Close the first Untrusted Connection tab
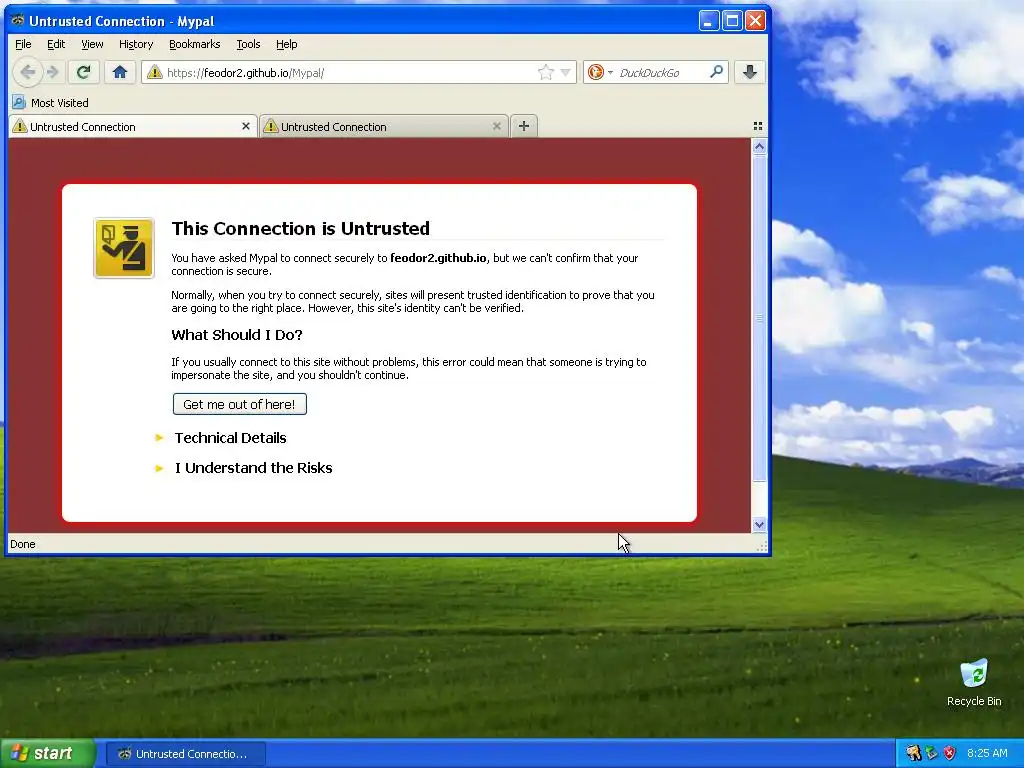Screen dimensions: 1024x768 246,126
